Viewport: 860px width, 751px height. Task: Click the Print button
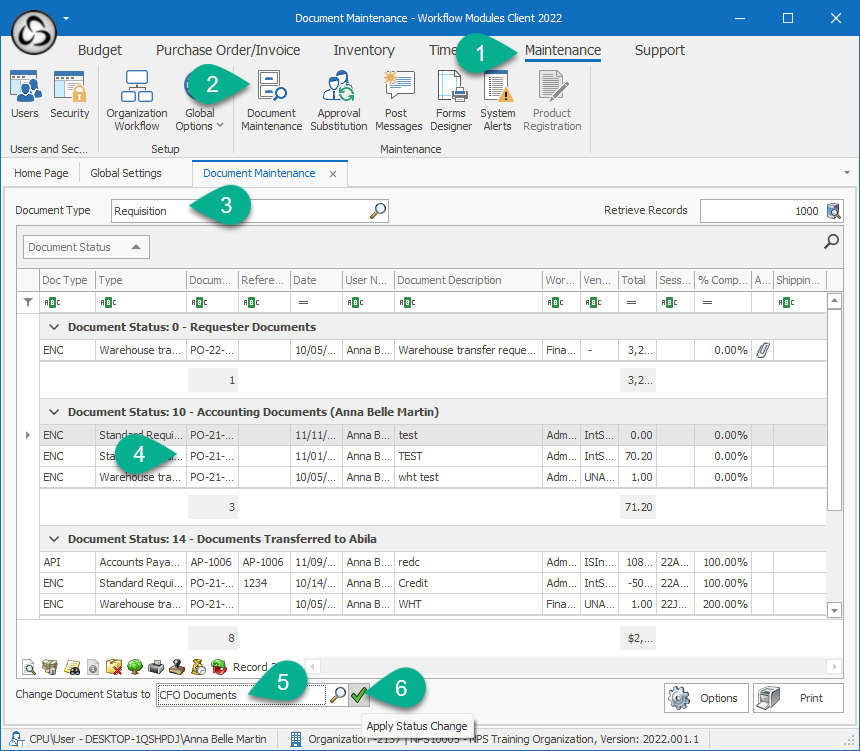pos(797,698)
